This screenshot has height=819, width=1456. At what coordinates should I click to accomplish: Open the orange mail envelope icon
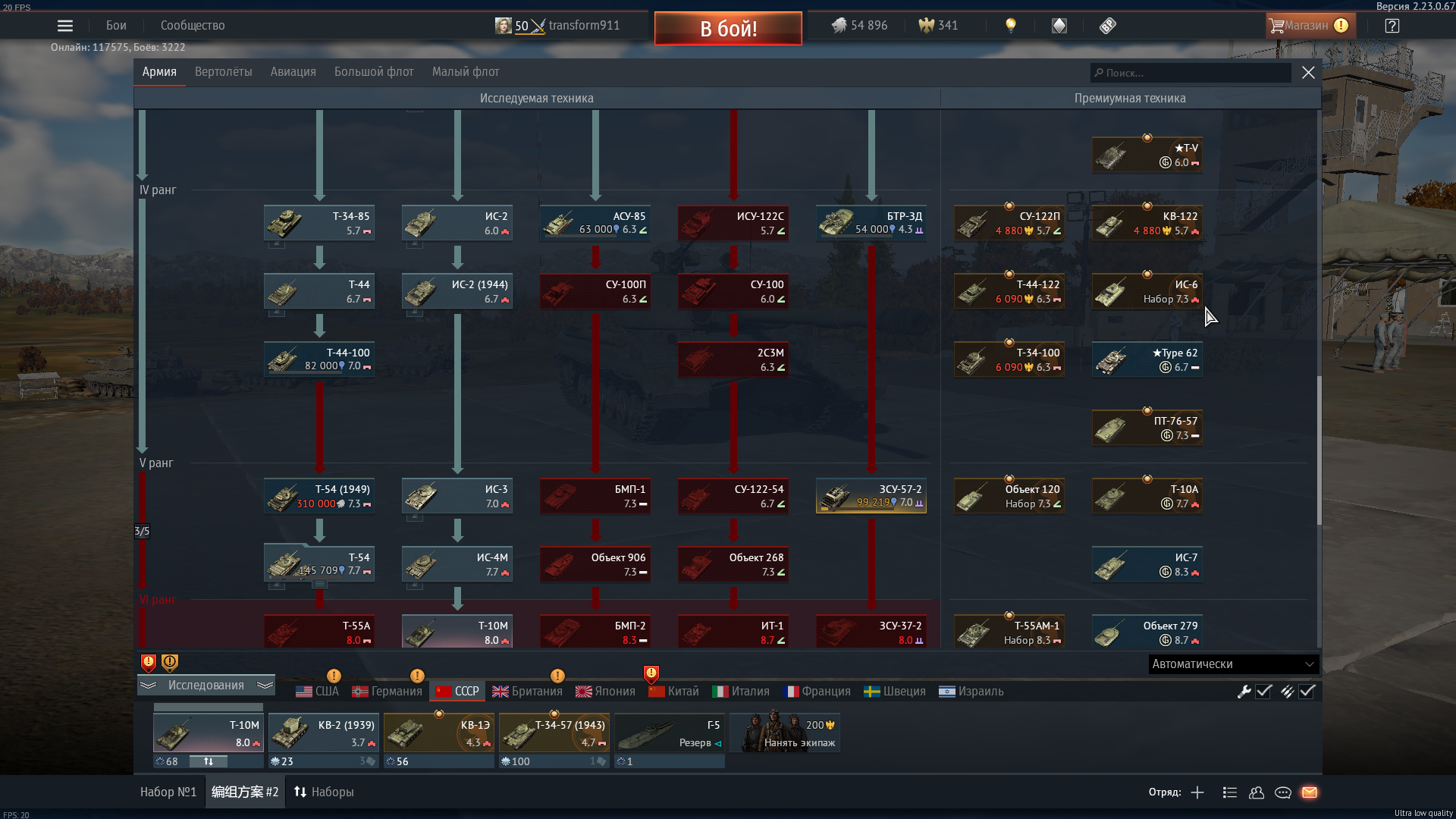pos(1310,792)
